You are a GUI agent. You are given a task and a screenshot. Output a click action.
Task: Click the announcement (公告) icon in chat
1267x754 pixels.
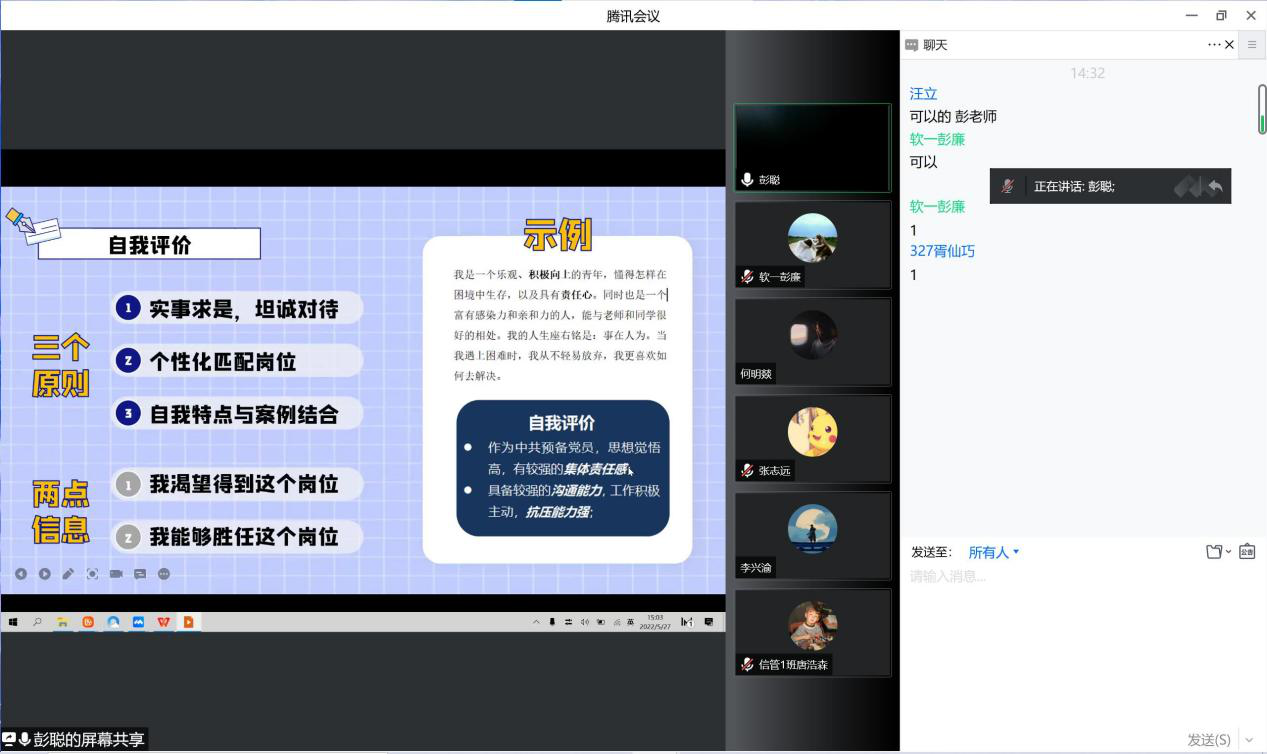pos(1247,551)
